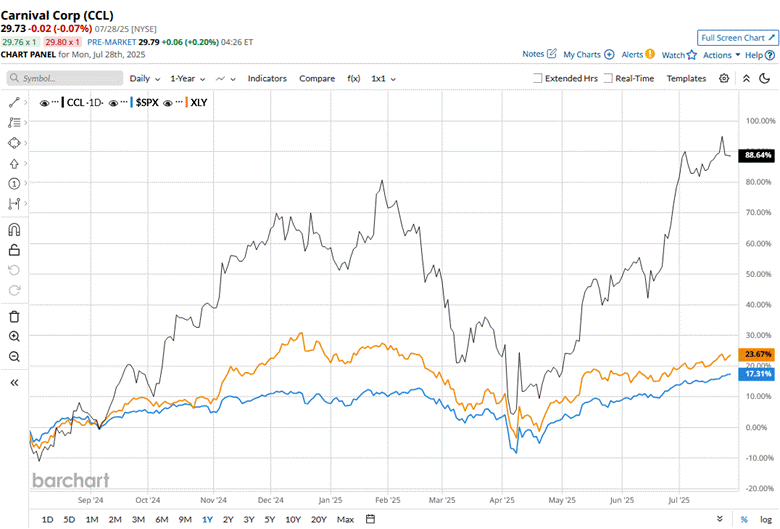Enable the Extended Hrs checkbox
Image resolution: width=780 pixels, height=529 pixels.
click(x=537, y=78)
